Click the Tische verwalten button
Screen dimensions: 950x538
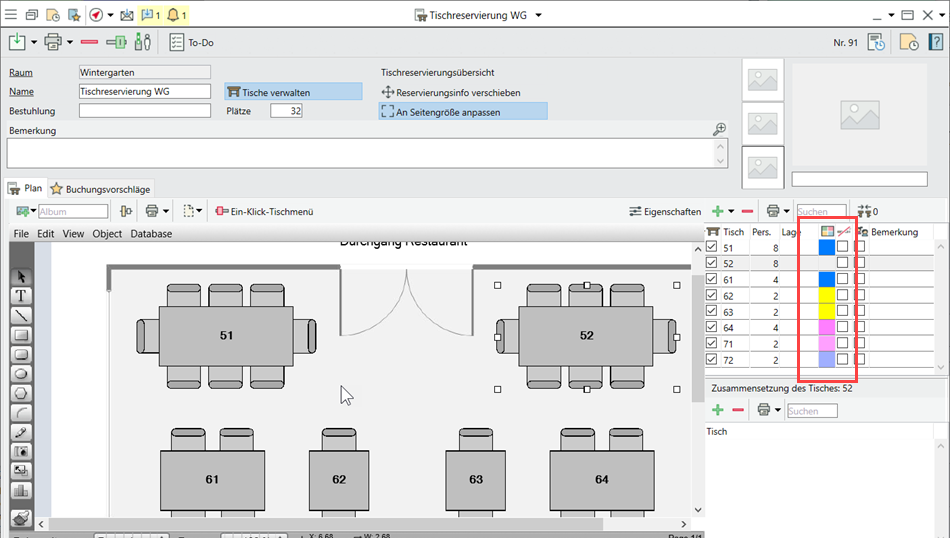293,92
